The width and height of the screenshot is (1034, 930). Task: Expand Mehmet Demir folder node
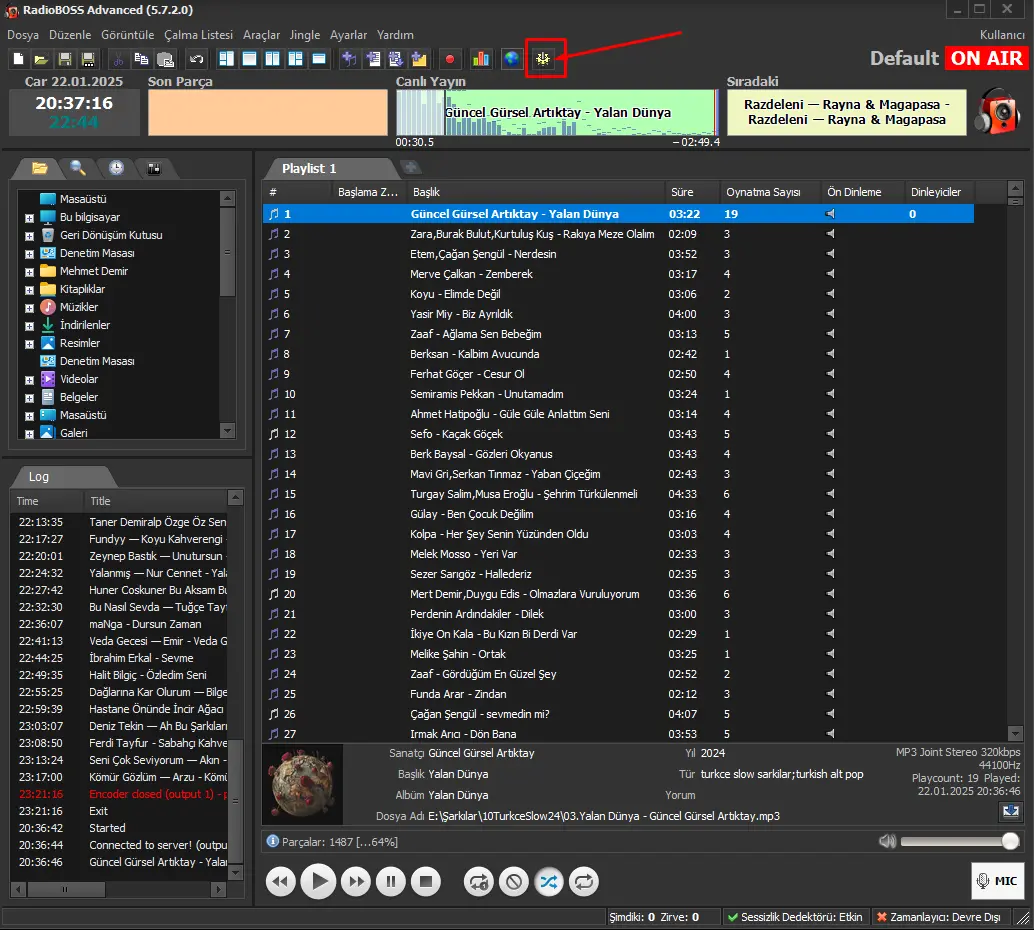coord(29,272)
